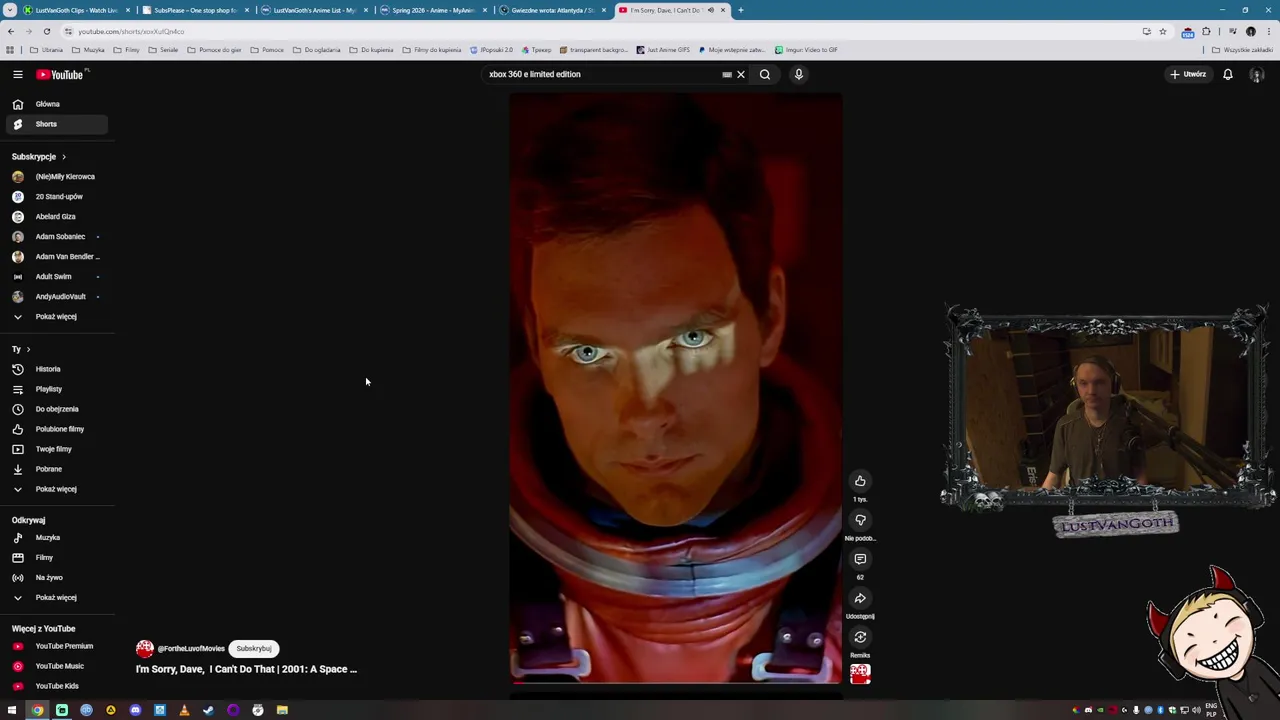The height and width of the screenshot is (720, 1280).
Task: Open the on-screen keyboard icon in search box
Action: [727, 74]
